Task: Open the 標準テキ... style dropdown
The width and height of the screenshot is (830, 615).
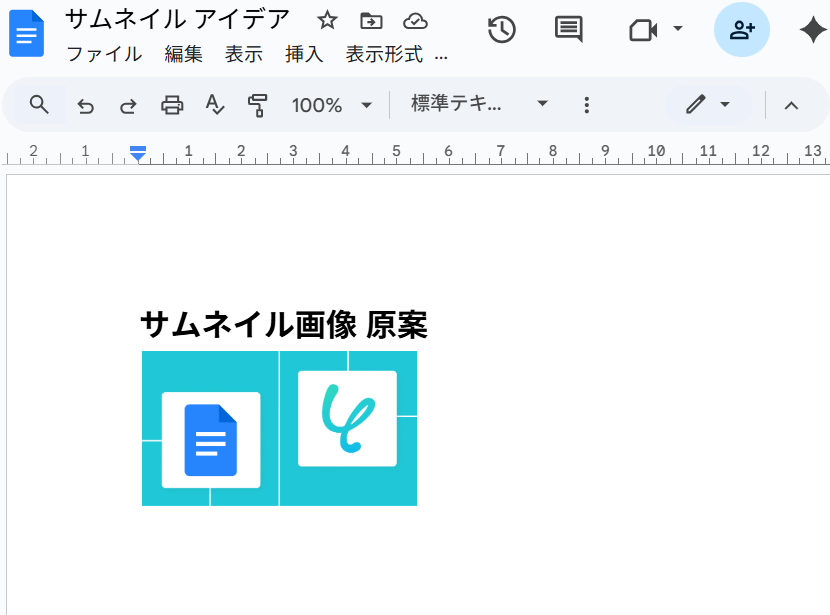Action: (x=479, y=104)
